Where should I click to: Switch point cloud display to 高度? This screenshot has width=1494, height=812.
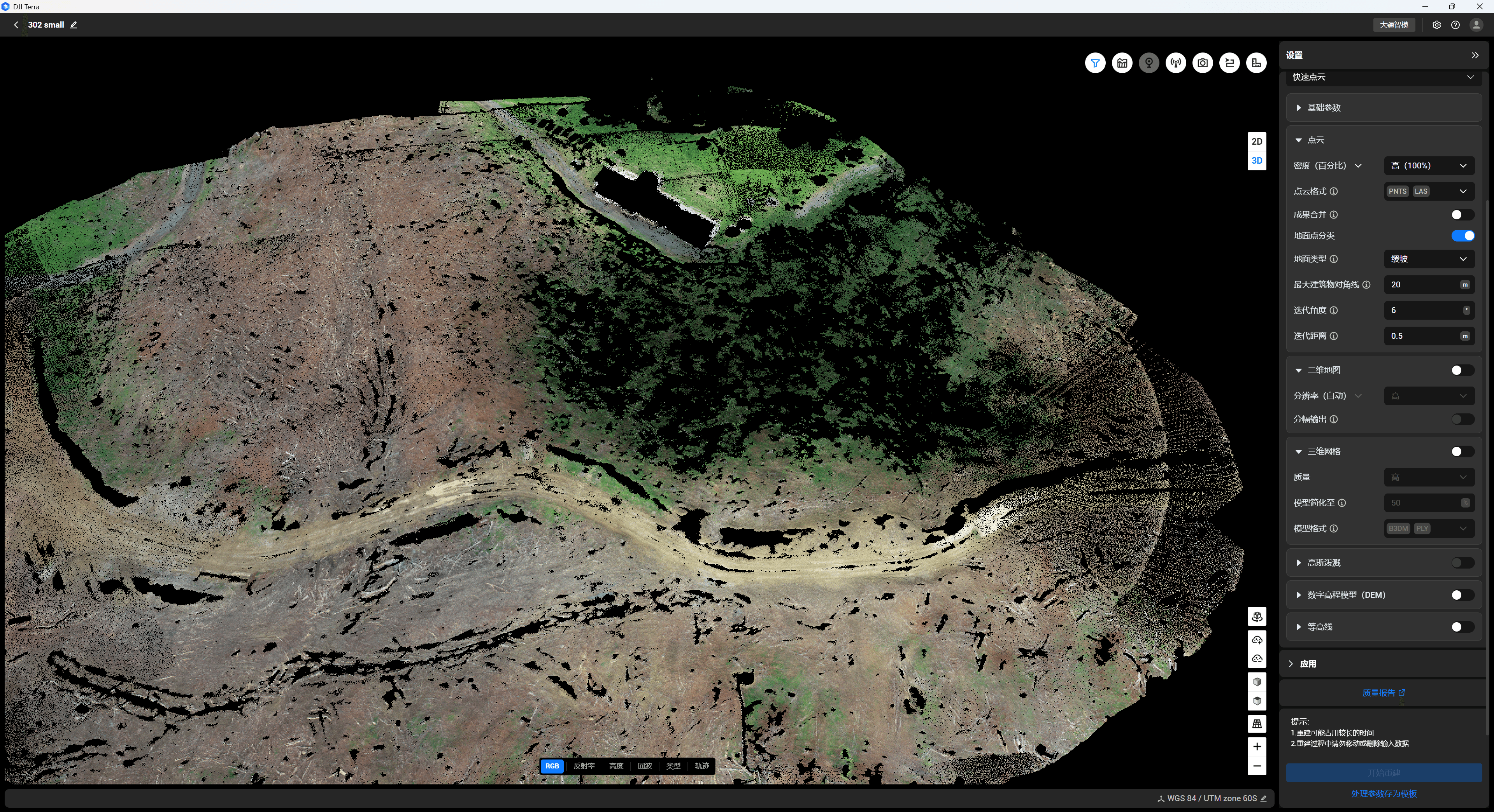click(615, 766)
